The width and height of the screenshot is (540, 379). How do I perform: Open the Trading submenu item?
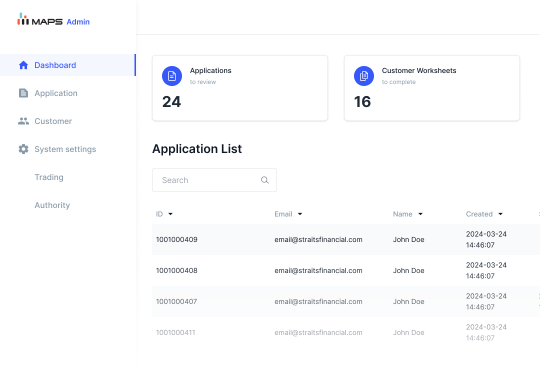tap(49, 177)
